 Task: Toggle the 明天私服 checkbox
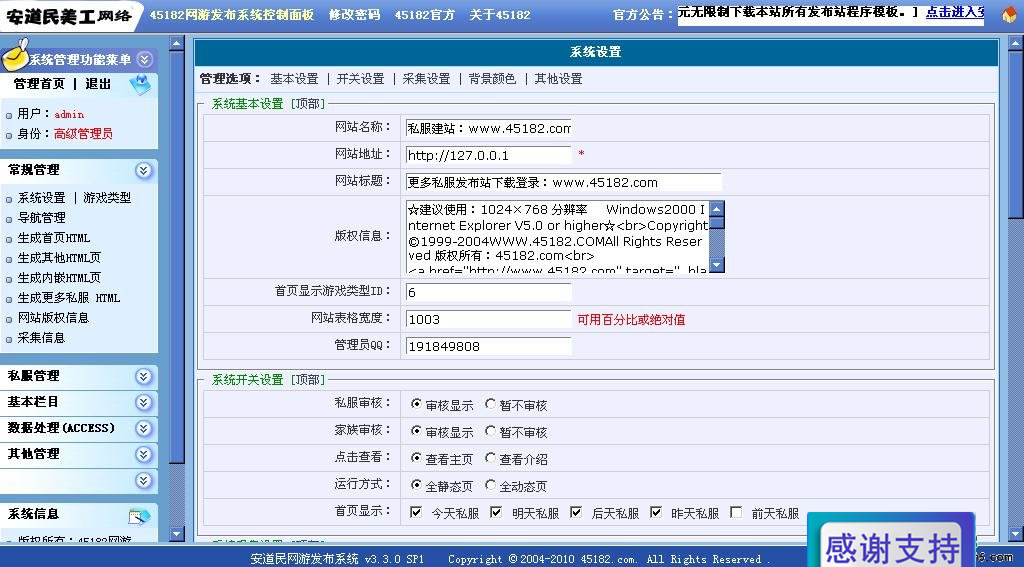(x=496, y=512)
